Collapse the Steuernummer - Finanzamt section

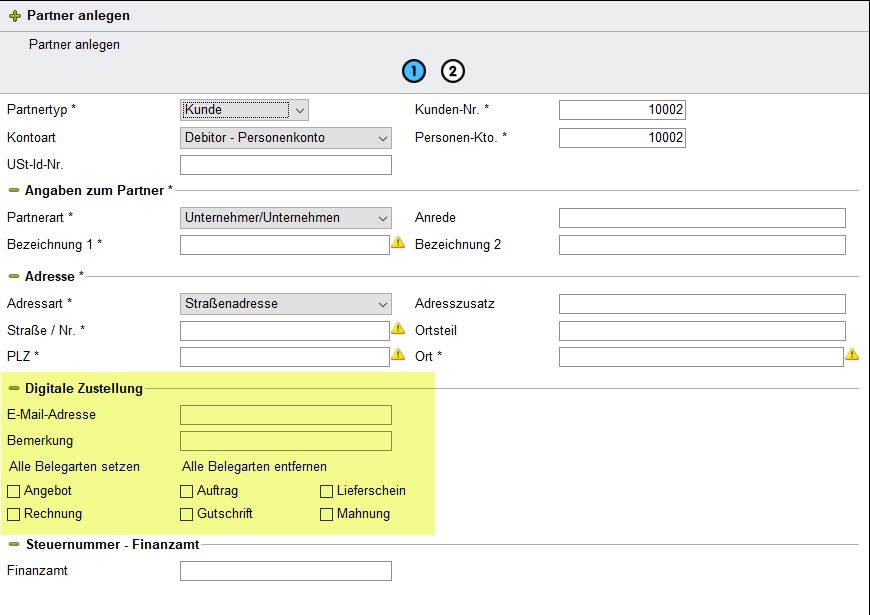[x=14, y=545]
